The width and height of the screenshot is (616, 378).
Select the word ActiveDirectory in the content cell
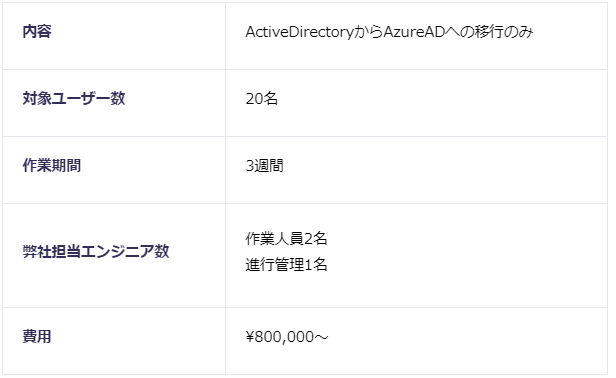click(x=299, y=32)
